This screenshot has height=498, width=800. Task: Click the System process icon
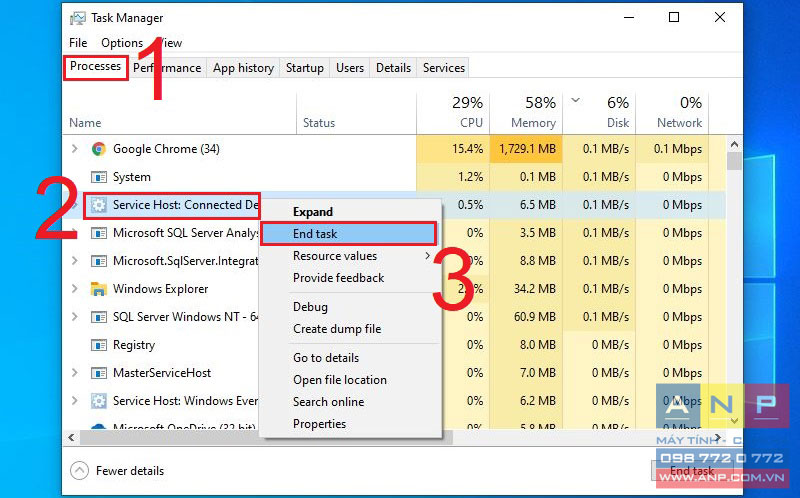[x=98, y=177]
